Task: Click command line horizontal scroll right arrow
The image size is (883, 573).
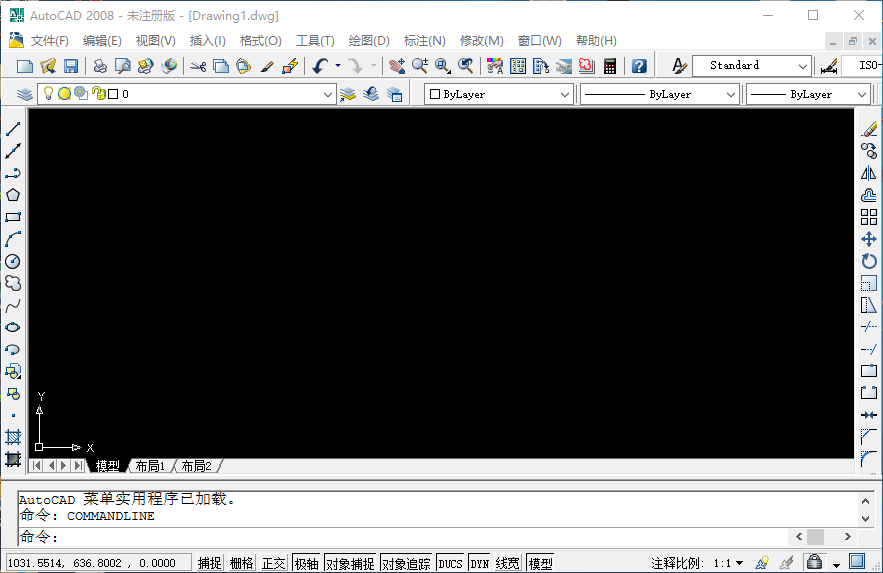Action: pyautogui.click(x=848, y=537)
